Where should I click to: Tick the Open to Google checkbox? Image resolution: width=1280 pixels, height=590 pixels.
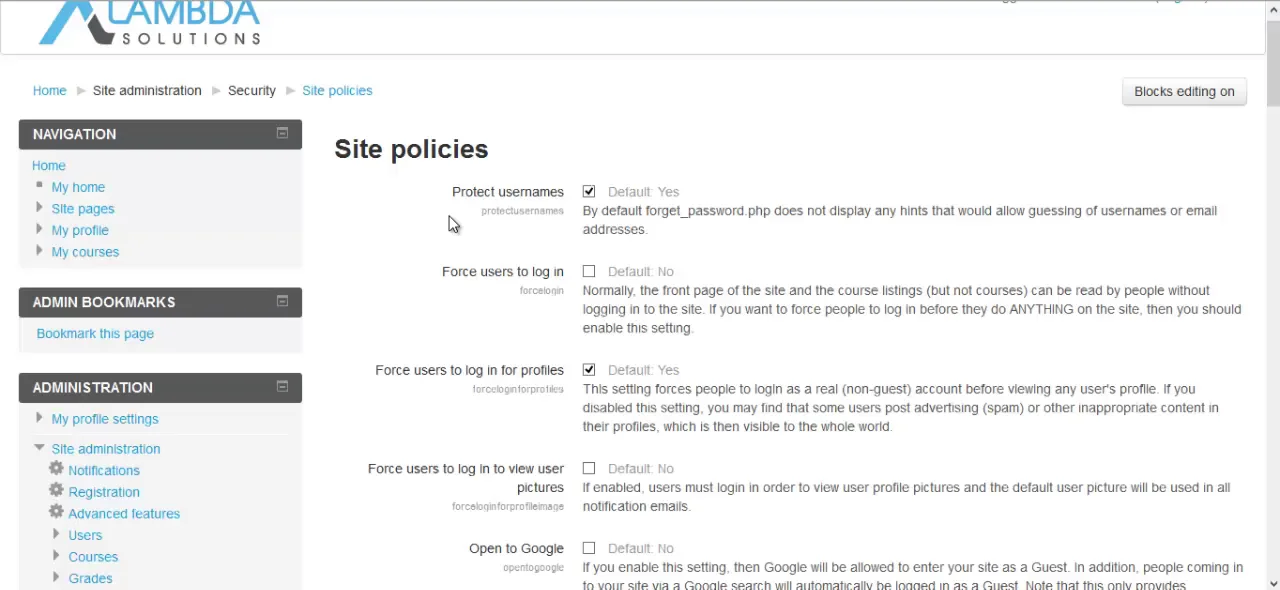click(x=589, y=548)
